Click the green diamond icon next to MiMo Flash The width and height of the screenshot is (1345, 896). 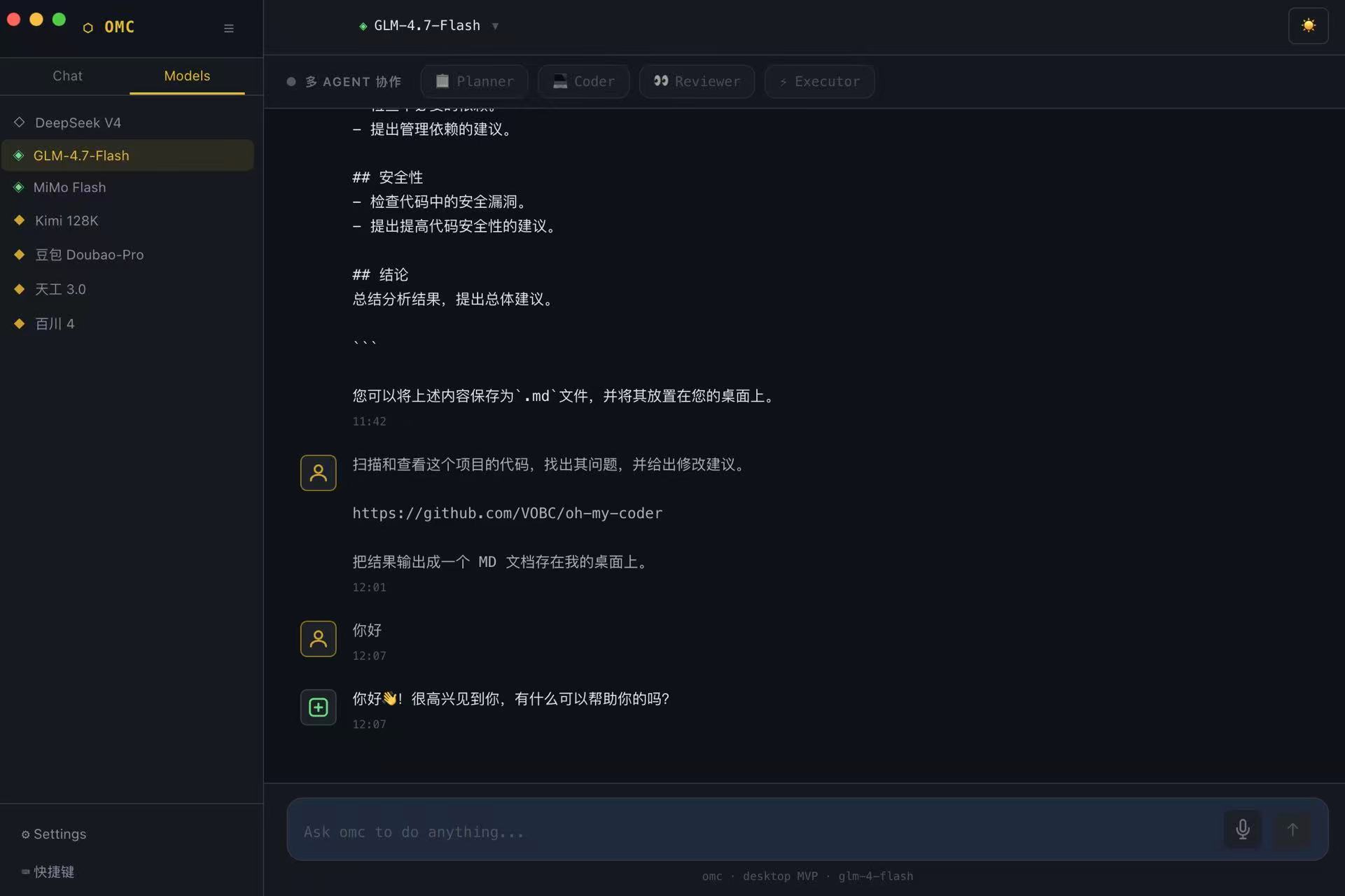(19, 187)
